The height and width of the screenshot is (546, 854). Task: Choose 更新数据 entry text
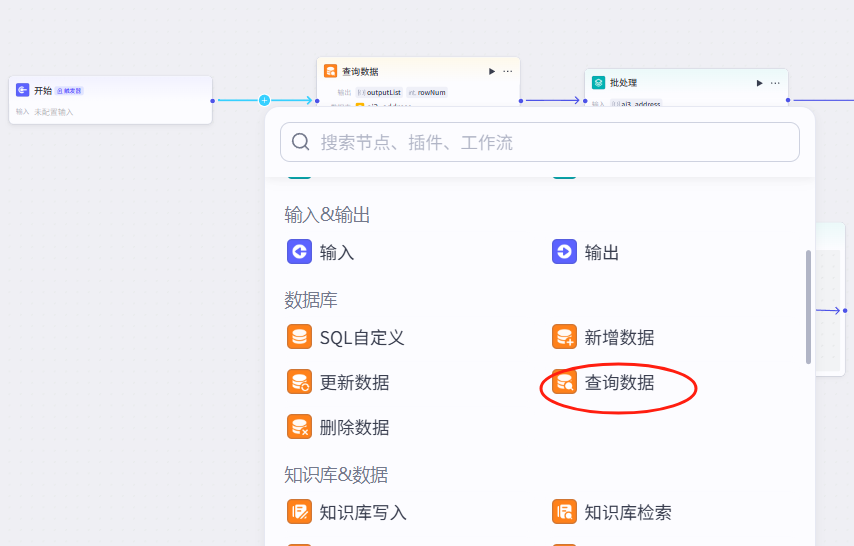coord(355,383)
